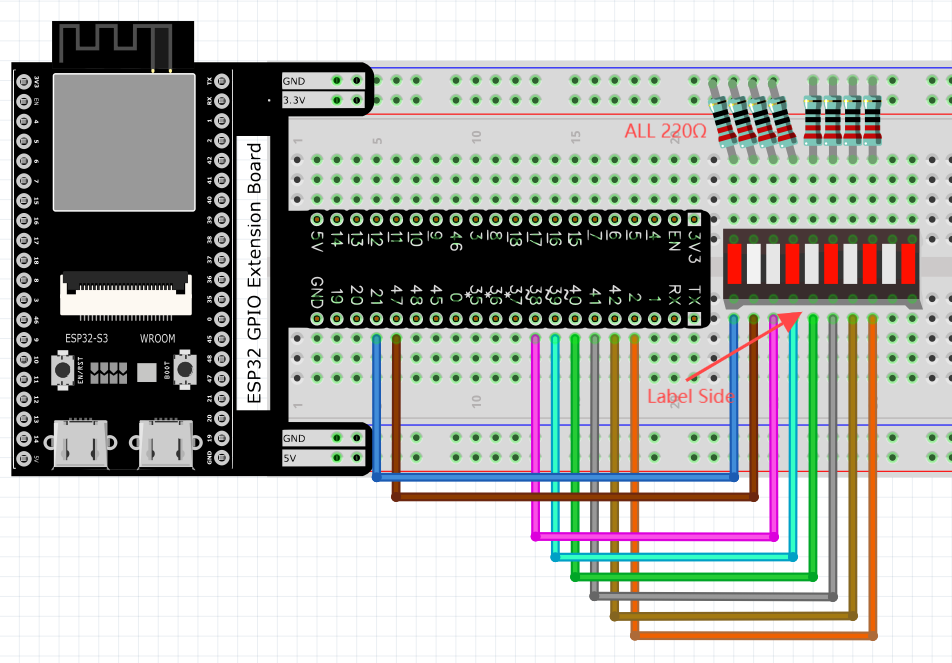Click the gray ESP32-S3 WROOM module shield
The width and height of the screenshot is (952, 663).
124,142
